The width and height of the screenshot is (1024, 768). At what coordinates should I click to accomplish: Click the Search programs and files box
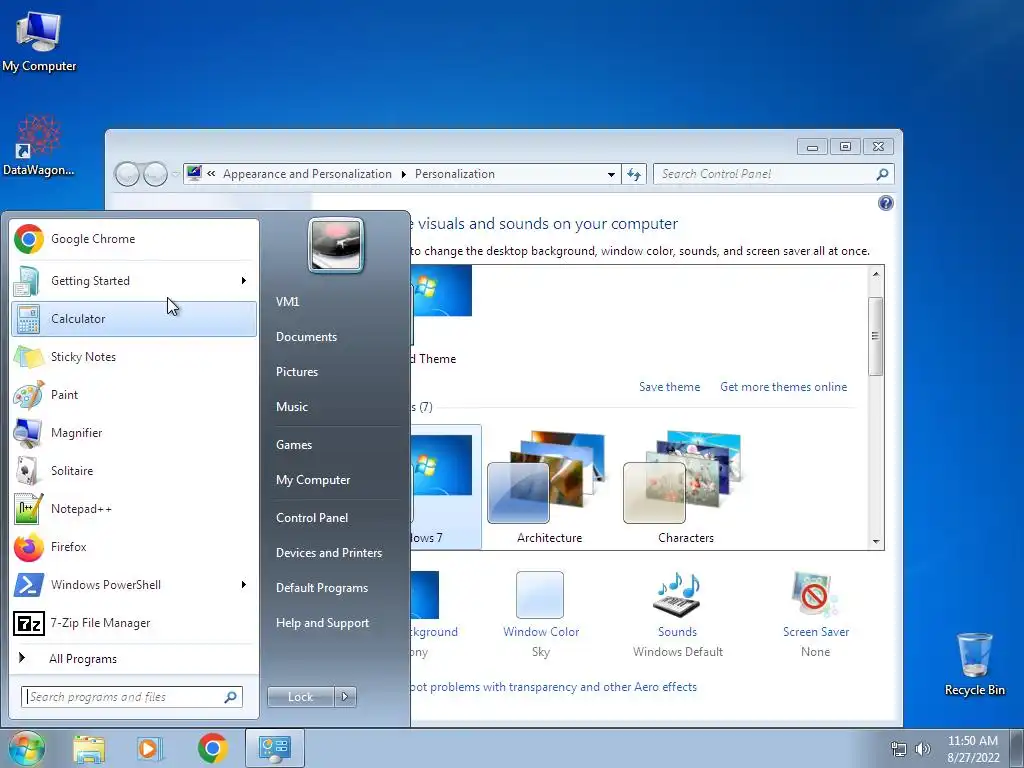click(132, 697)
